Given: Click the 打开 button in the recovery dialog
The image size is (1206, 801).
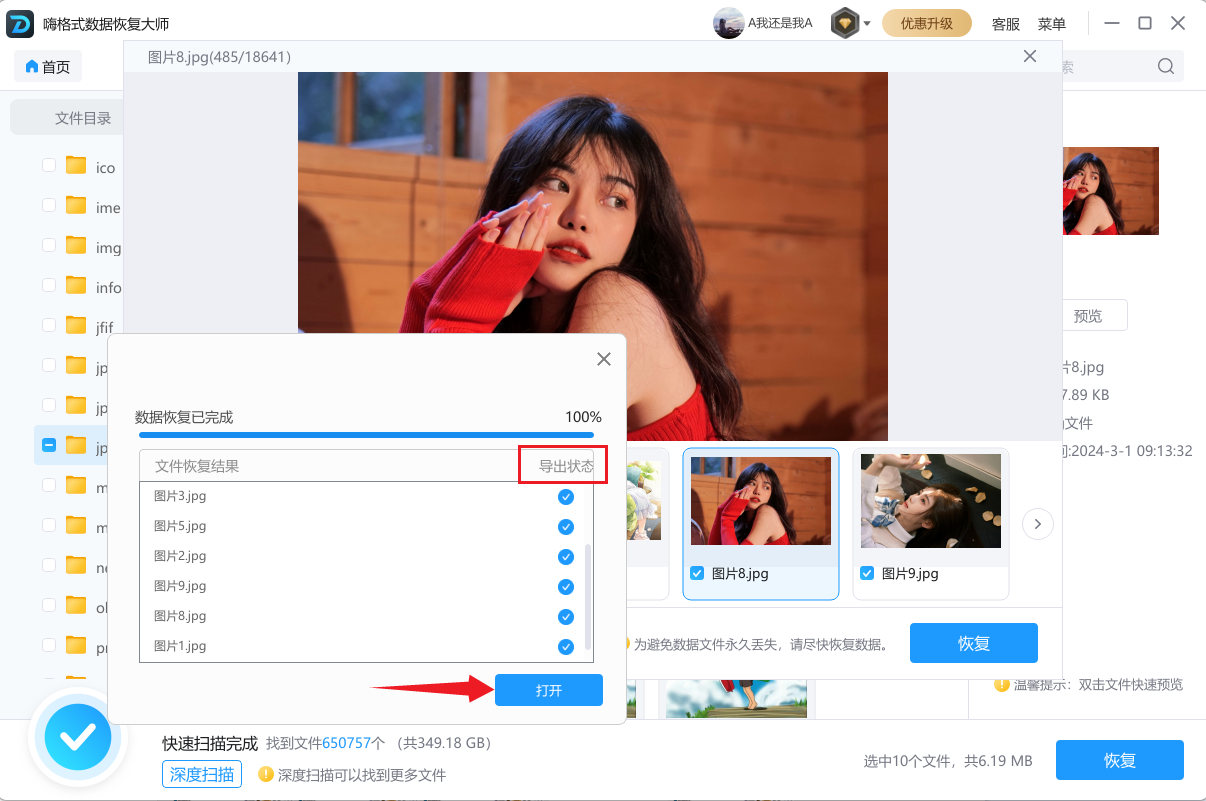Looking at the screenshot, I should (x=548, y=689).
